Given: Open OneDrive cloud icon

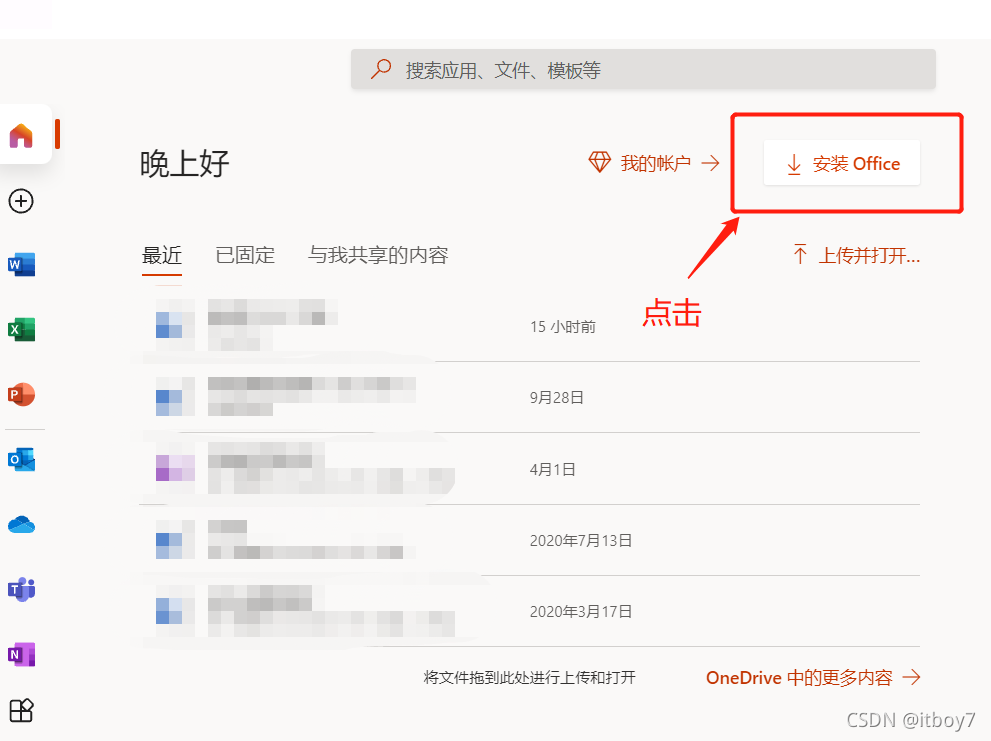Looking at the screenshot, I should pyautogui.click(x=21, y=525).
